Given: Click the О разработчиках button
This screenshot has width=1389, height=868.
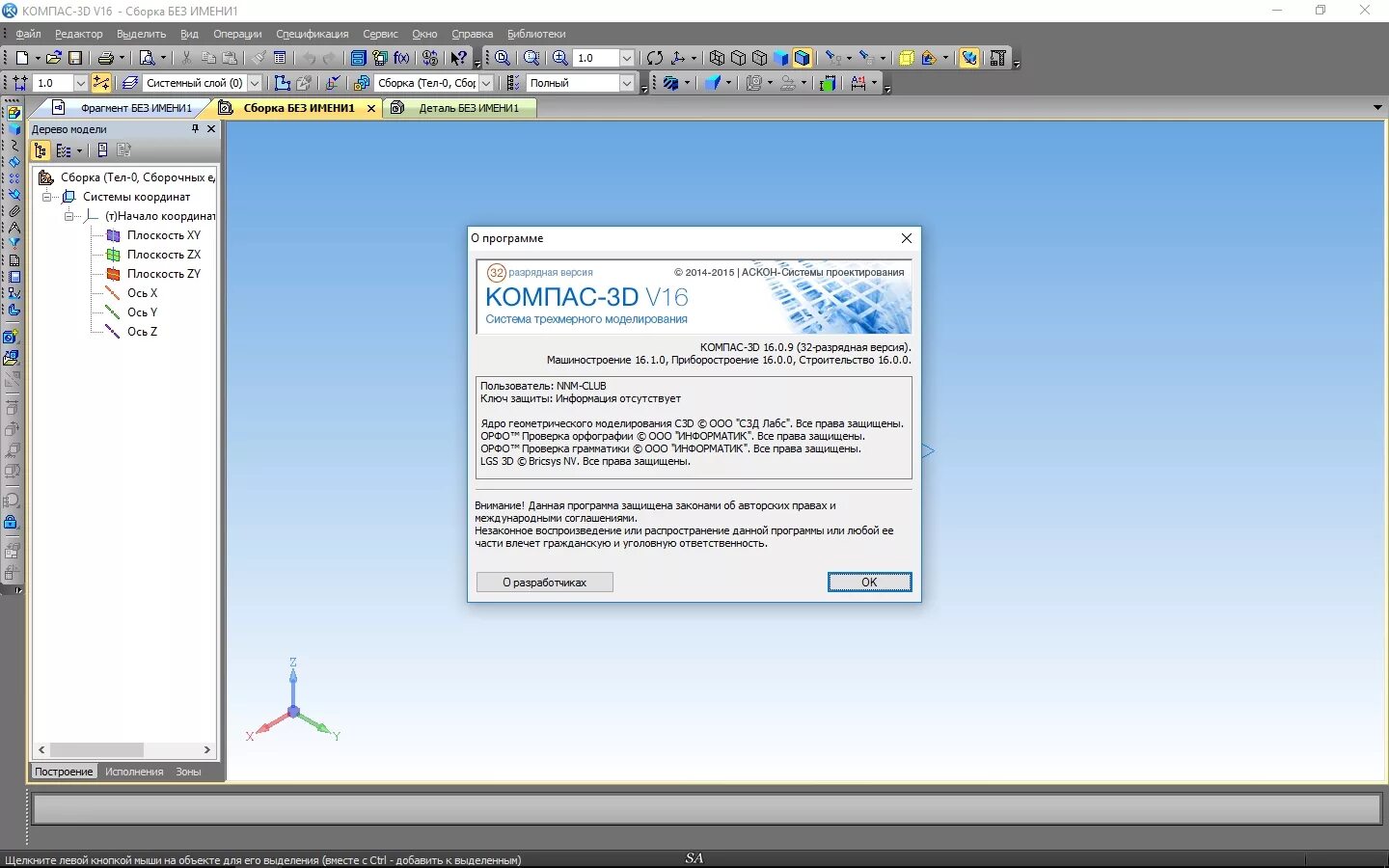Looking at the screenshot, I should tap(544, 582).
